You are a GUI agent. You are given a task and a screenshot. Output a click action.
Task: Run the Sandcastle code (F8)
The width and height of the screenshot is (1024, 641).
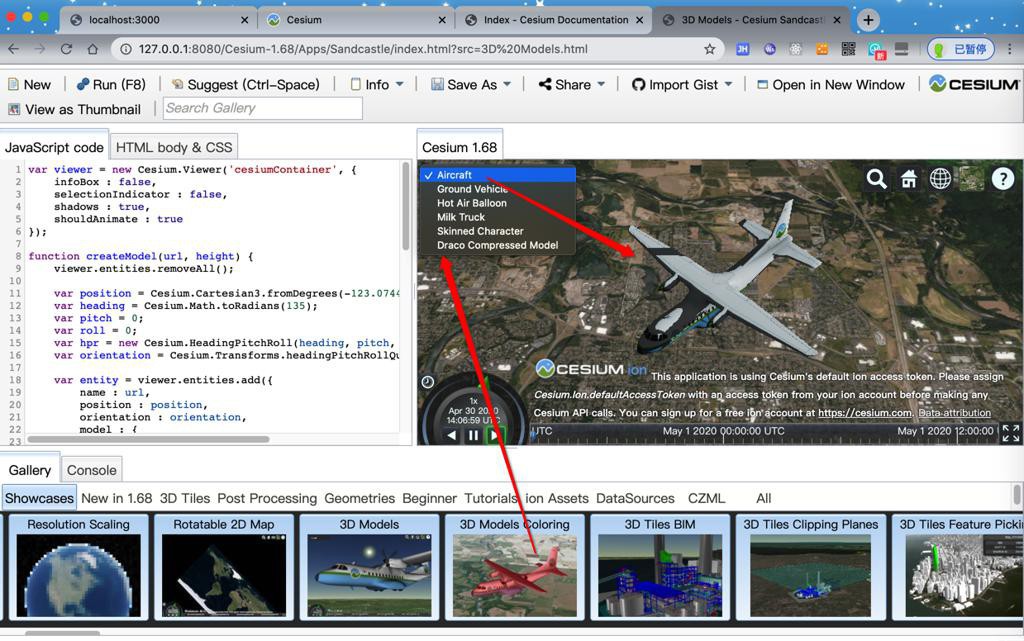(x=111, y=84)
